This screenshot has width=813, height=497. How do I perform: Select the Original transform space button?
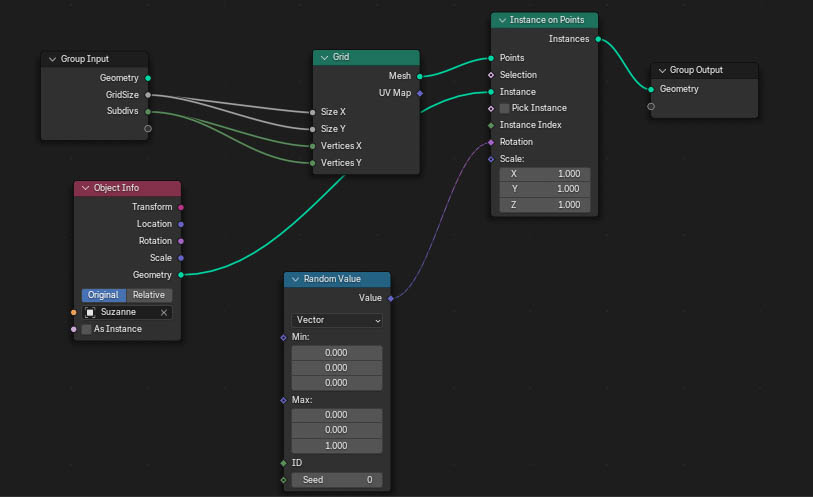103,295
